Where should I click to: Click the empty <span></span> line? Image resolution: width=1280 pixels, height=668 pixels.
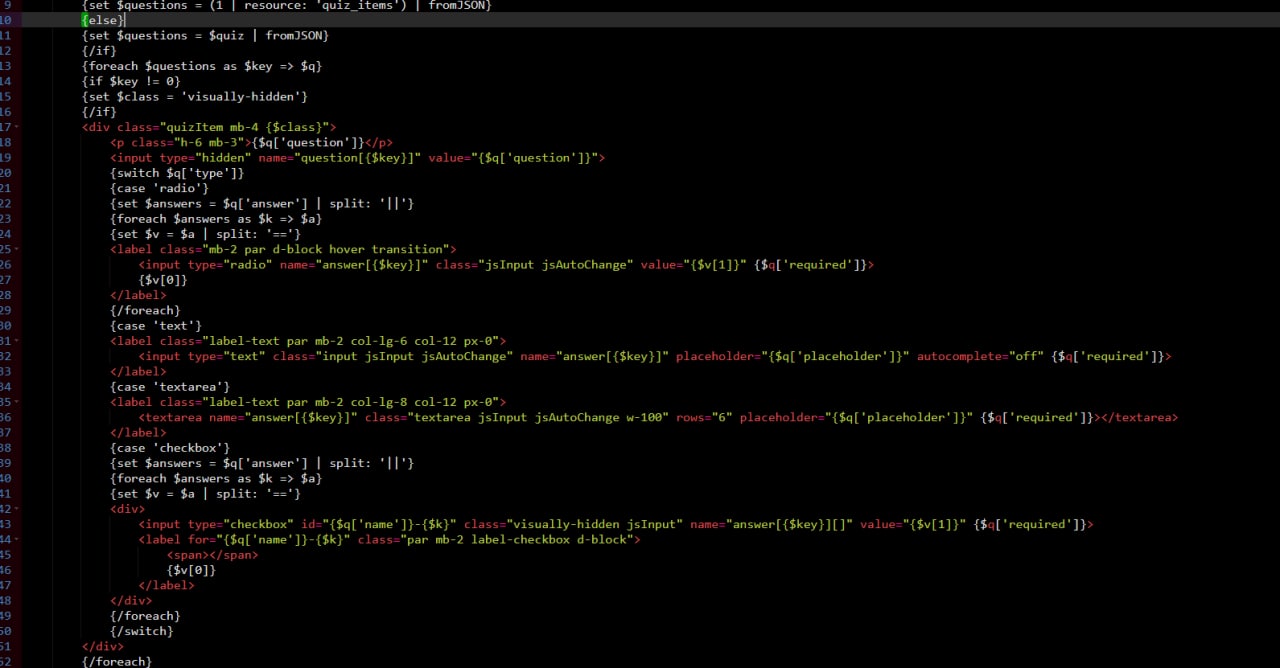pyautogui.click(x=212, y=554)
